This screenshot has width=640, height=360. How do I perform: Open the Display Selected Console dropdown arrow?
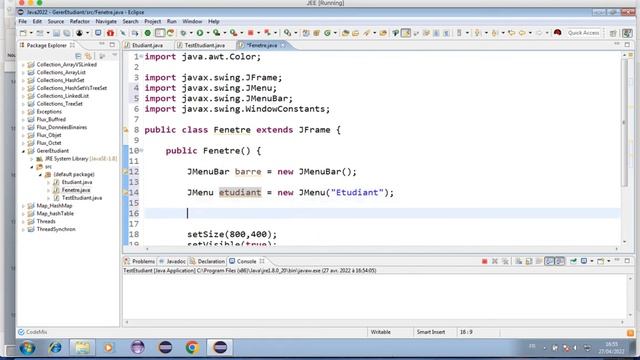tap(591, 261)
